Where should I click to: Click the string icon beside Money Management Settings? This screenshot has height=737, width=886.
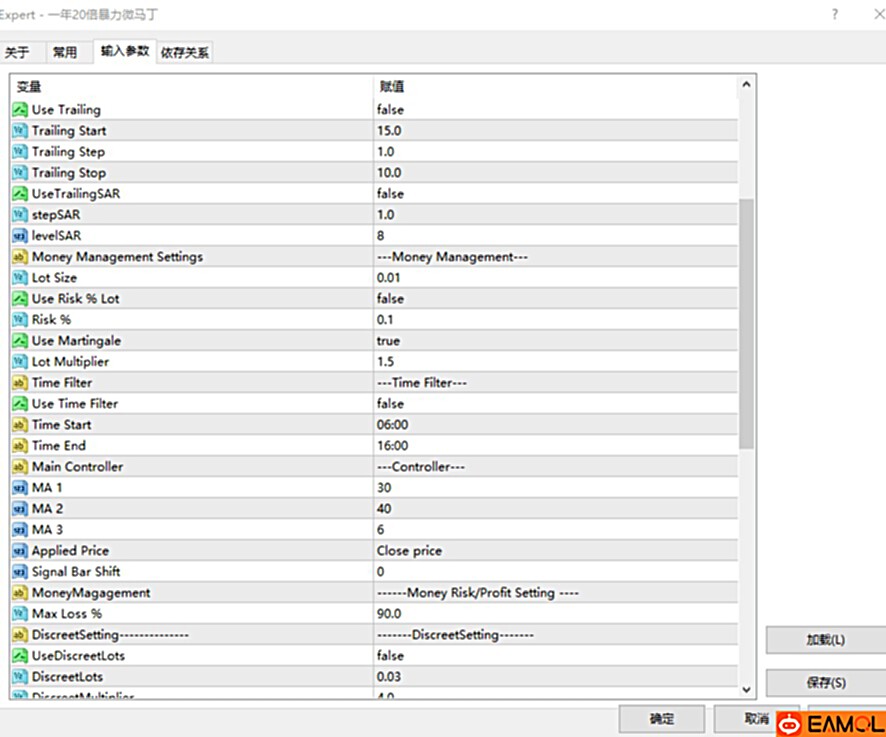coord(20,257)
